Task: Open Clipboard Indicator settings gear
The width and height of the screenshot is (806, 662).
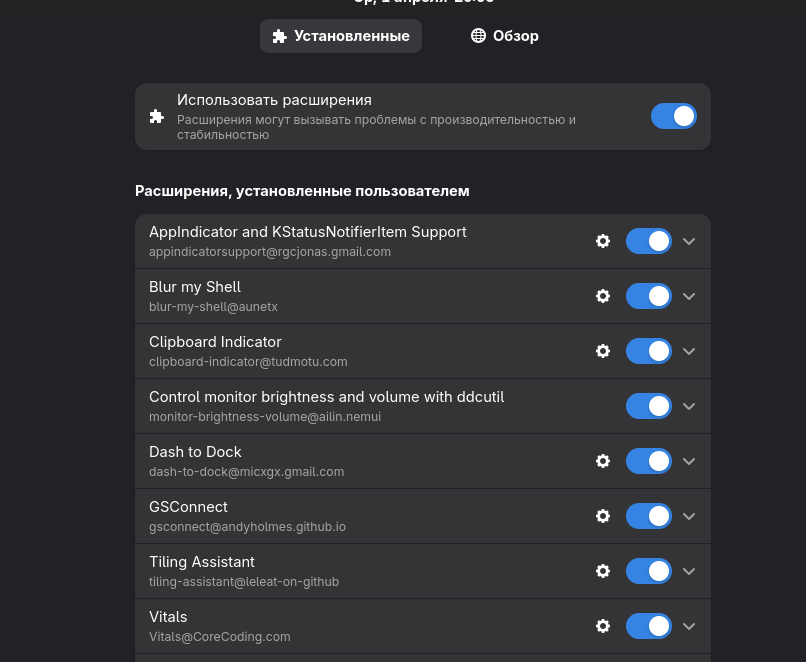Action: pyautogui.click(x=602, y=351)
